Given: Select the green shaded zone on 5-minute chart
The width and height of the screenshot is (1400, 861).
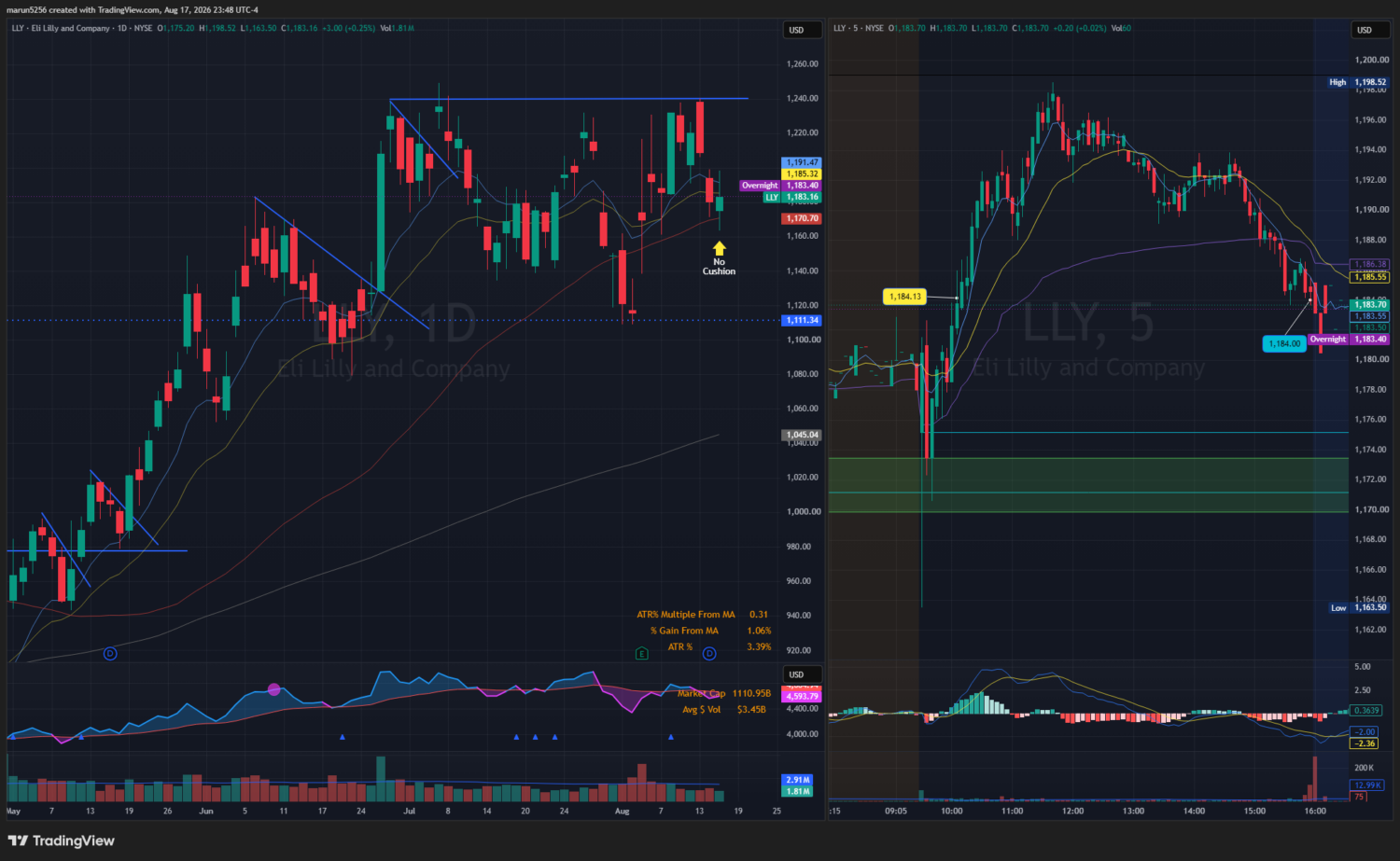Looking at the screenshot, I should pos(1088,485).
